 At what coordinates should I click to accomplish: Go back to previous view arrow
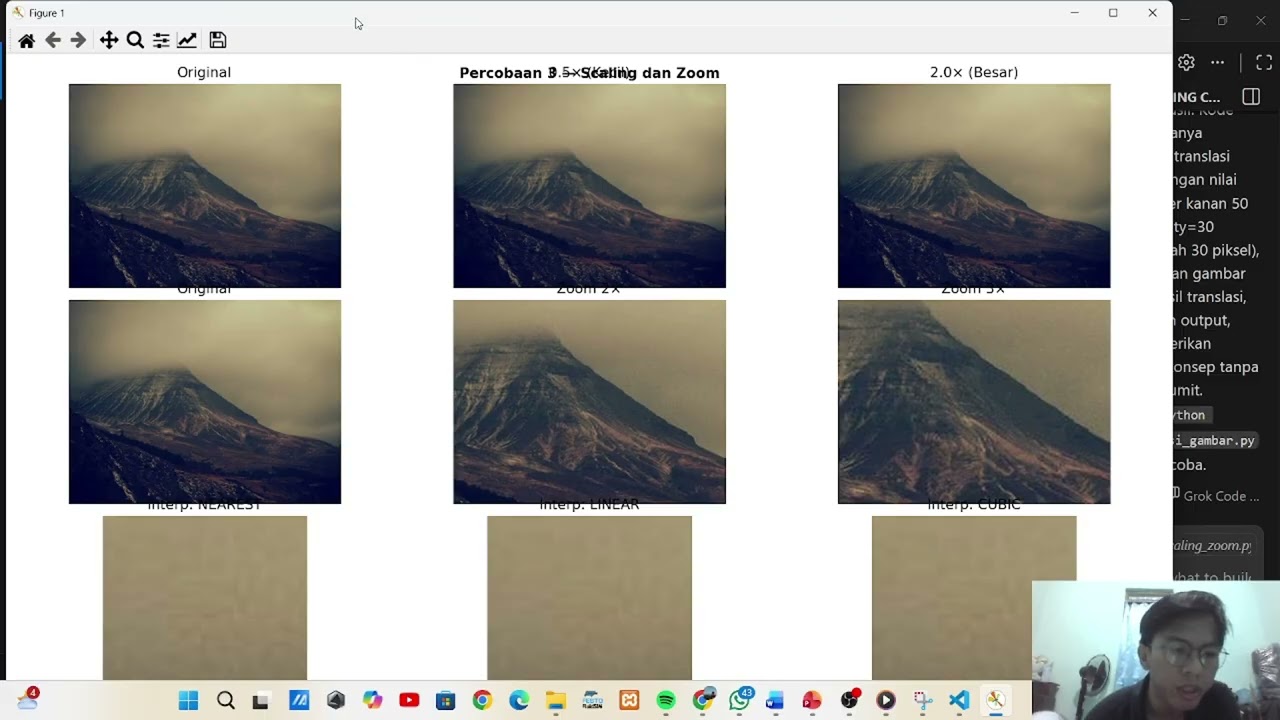click(53, 40)
